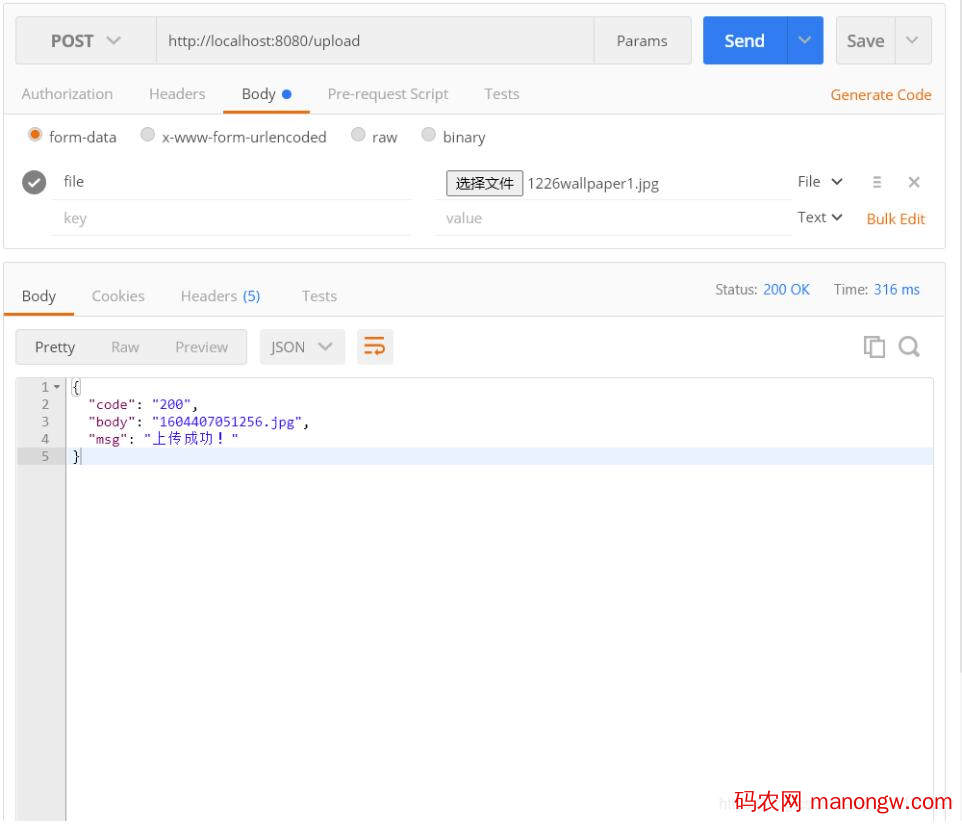This screenshot has height=824, width=962.
Task: Uncheck the file key row checkmark
Action: [34, 182]
